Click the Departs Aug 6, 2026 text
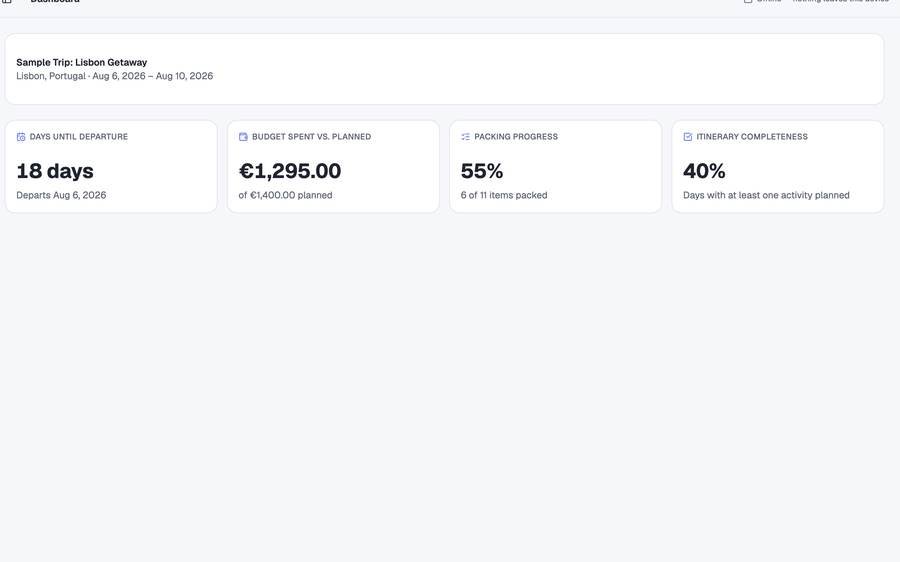 [61, 195]
